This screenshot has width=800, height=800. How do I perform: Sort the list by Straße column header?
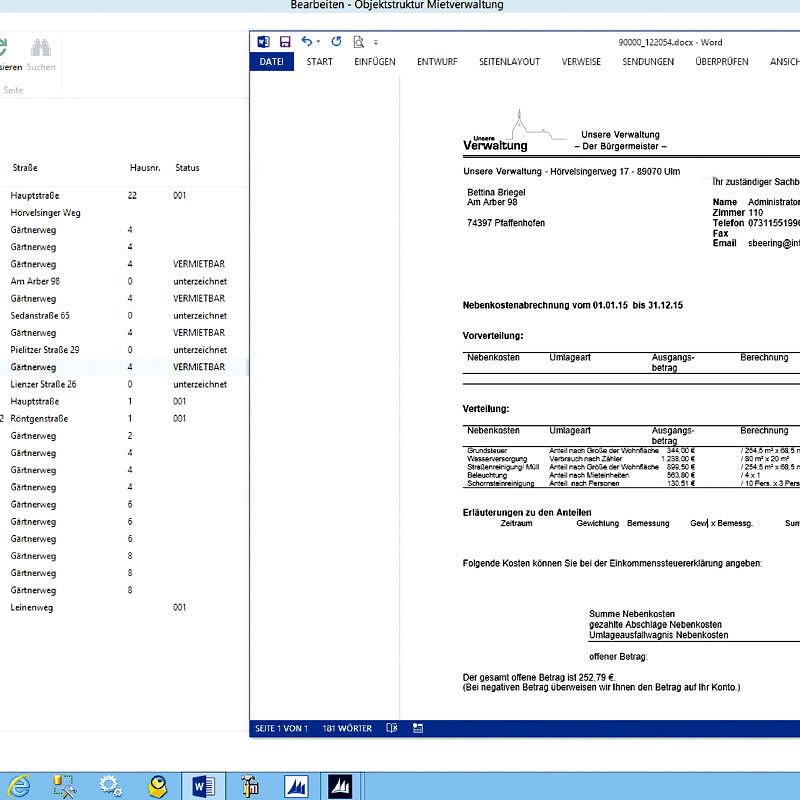click(25, 168)
